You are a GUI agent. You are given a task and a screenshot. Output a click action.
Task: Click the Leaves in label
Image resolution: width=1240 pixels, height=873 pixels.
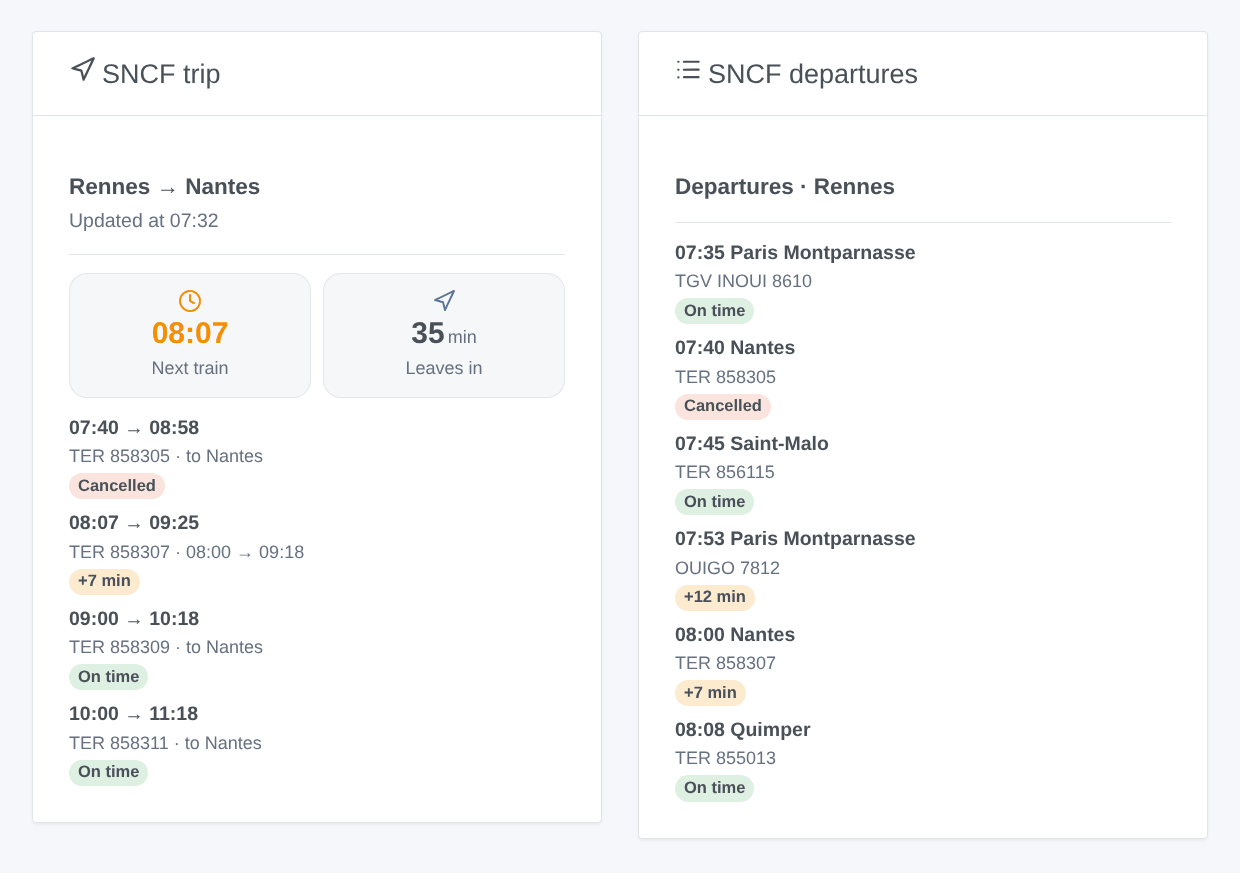(444, 368)
